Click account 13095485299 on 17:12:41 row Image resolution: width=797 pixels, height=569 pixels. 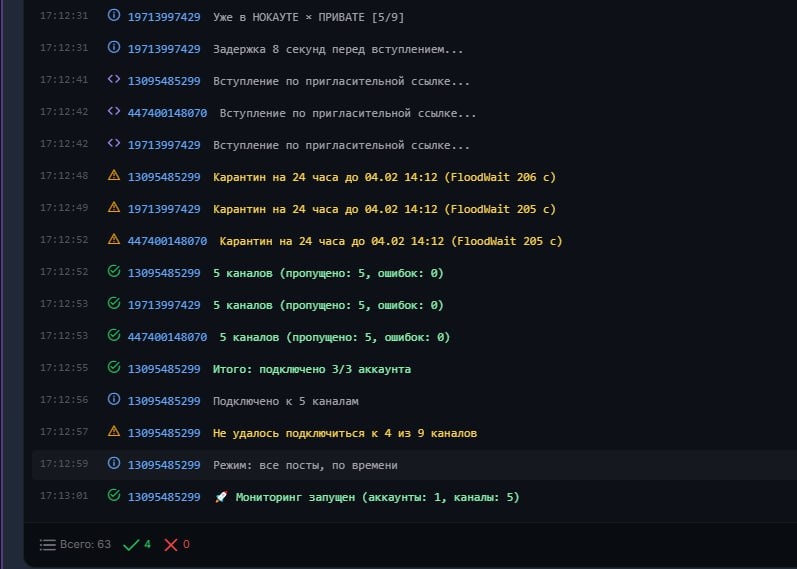(164, 81)
